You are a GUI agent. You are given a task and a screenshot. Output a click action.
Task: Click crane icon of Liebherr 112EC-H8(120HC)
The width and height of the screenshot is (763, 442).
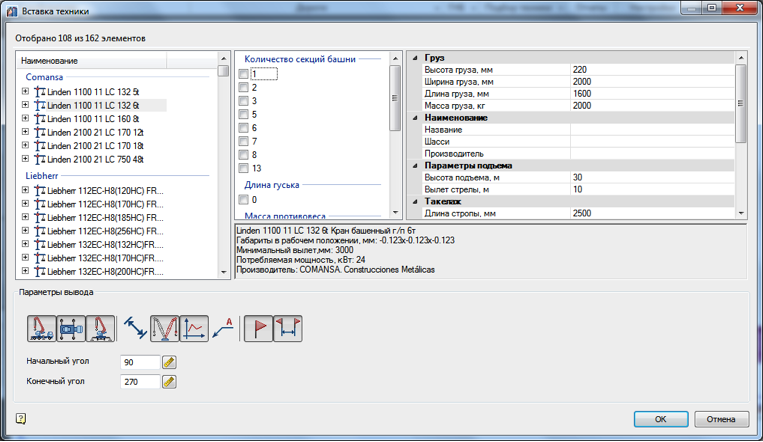point(40,191)
